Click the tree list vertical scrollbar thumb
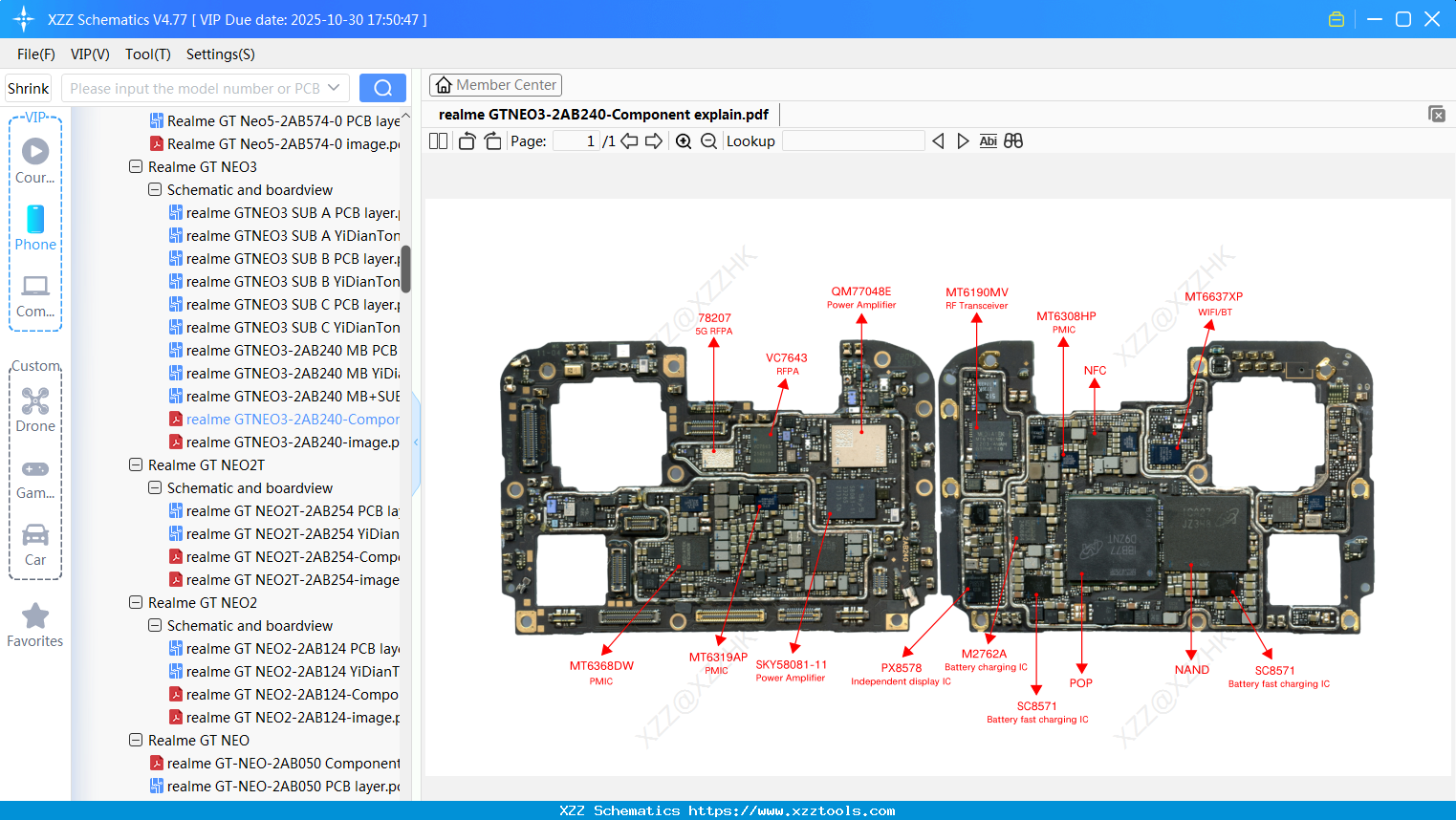 405,269
